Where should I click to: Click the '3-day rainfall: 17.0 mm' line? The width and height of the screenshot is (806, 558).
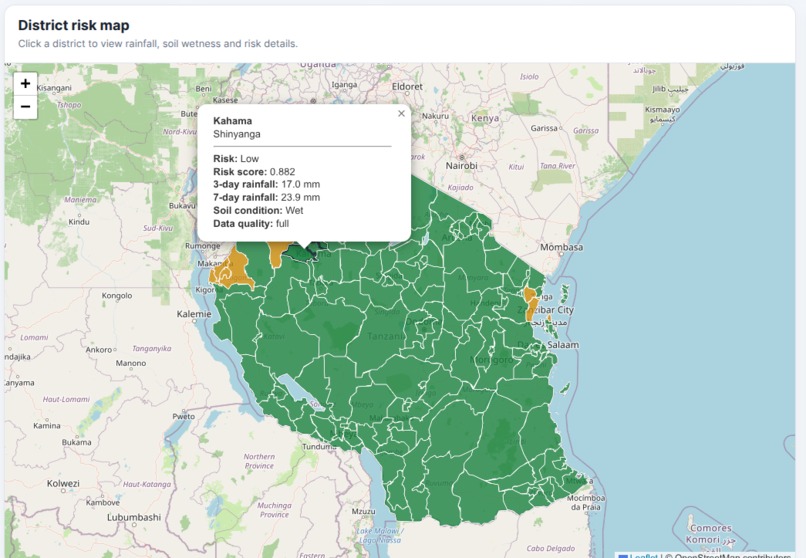(266, 184)
